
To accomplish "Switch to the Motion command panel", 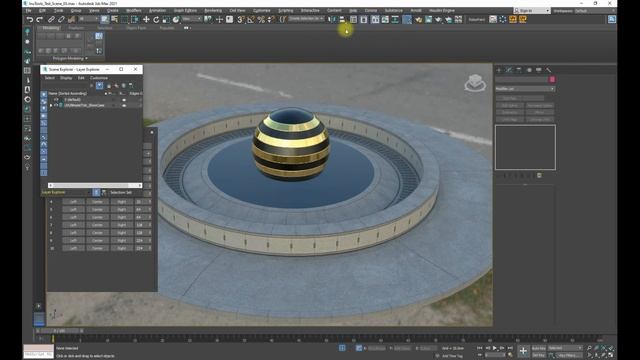I will coord(529,70).
